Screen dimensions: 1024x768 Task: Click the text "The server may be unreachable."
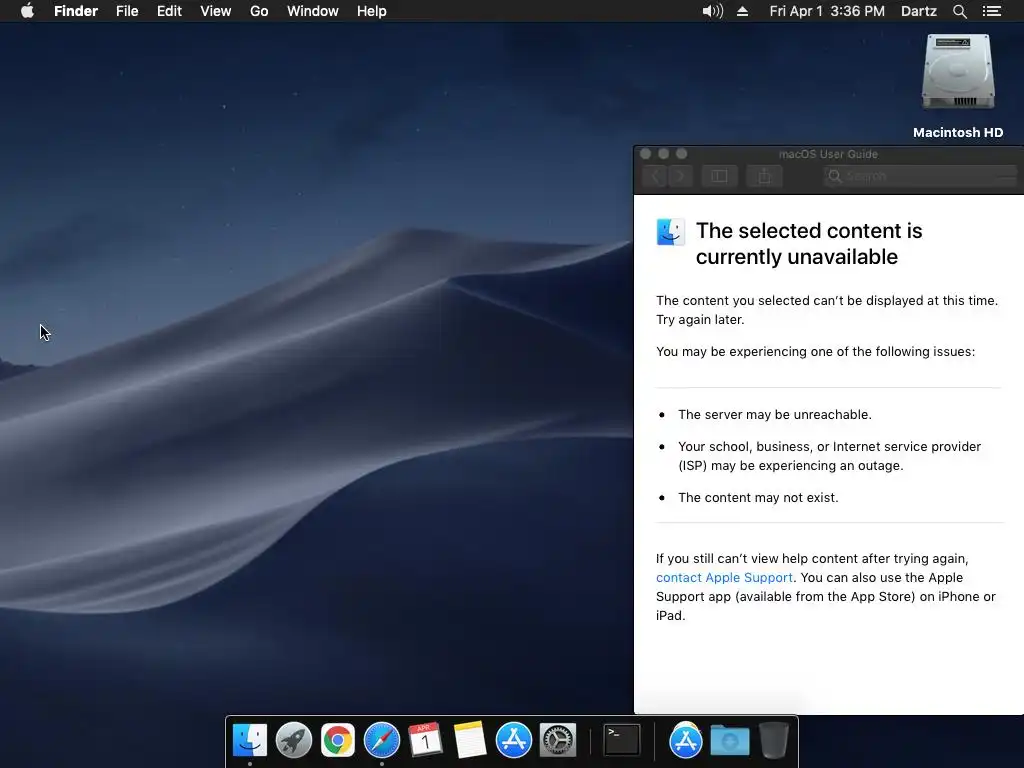(x=775, y=415)
